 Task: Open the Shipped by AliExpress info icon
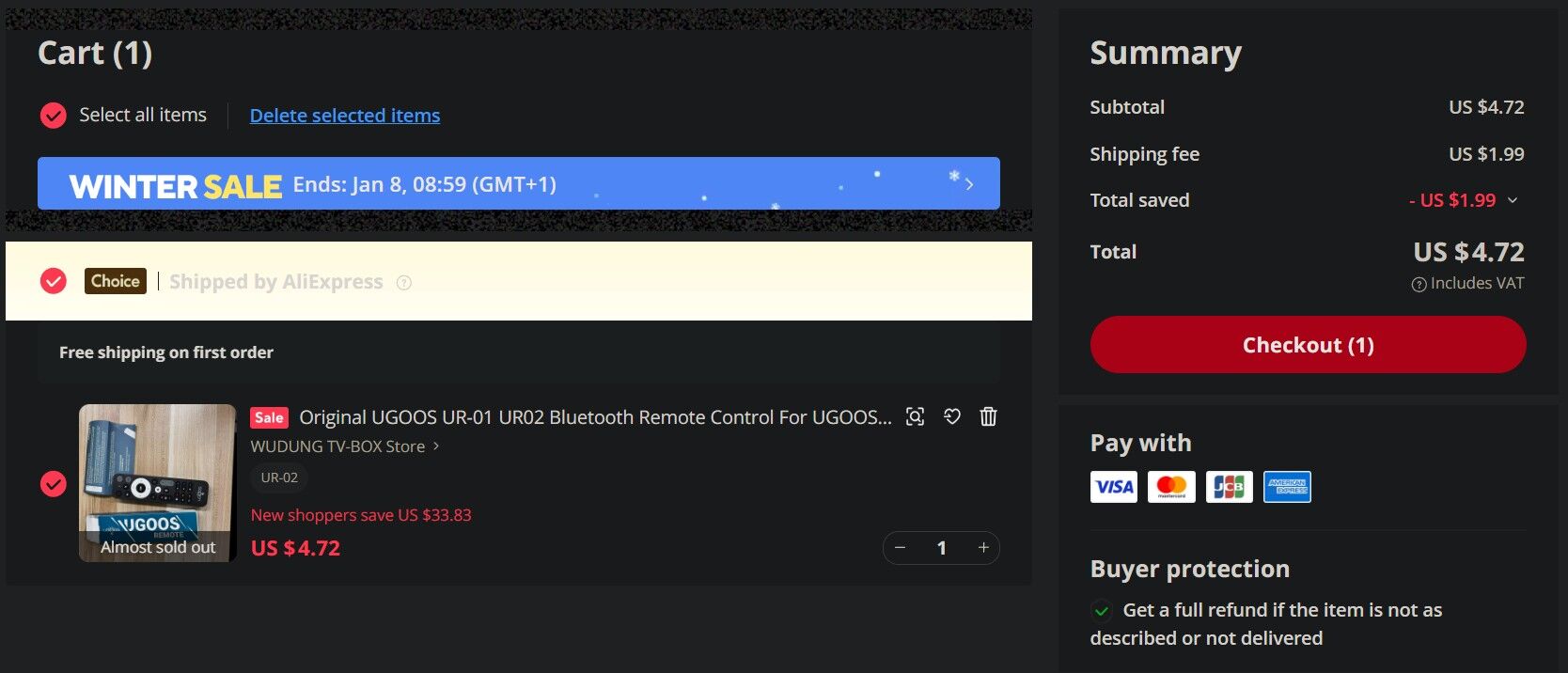click(404, 283)
